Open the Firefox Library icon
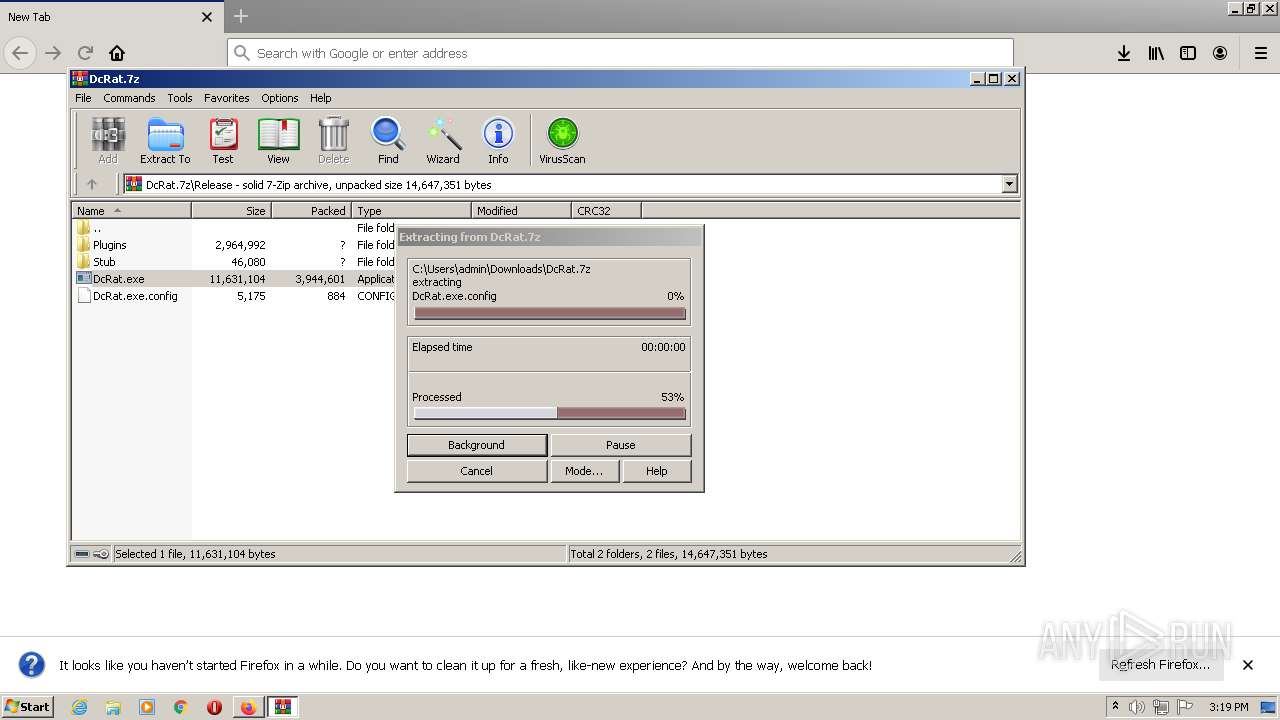The width and height of the screenshot is (1280, 720). [x=1156, y=53]
